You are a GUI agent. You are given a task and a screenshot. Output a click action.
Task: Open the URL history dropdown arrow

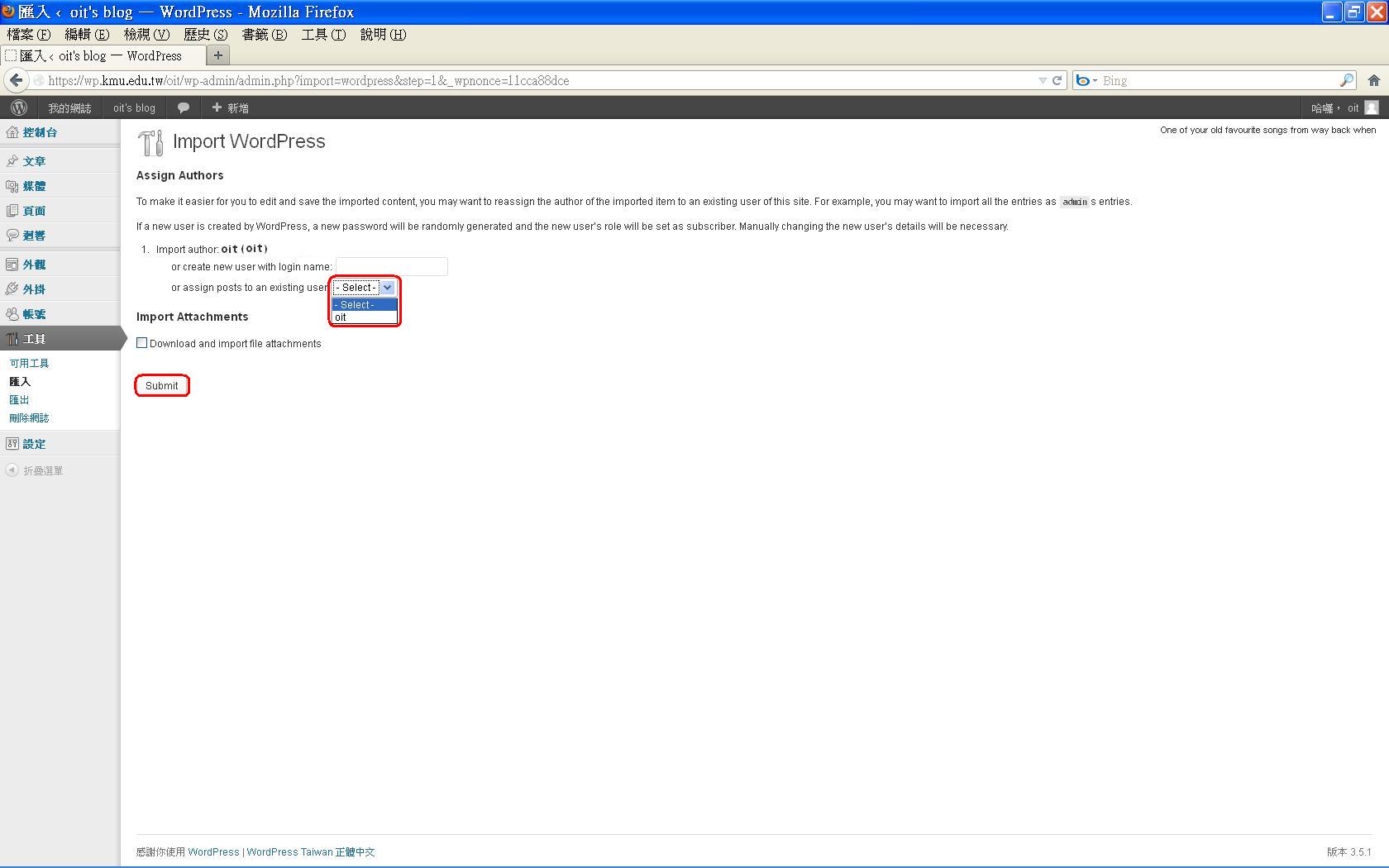[1042, 80]
